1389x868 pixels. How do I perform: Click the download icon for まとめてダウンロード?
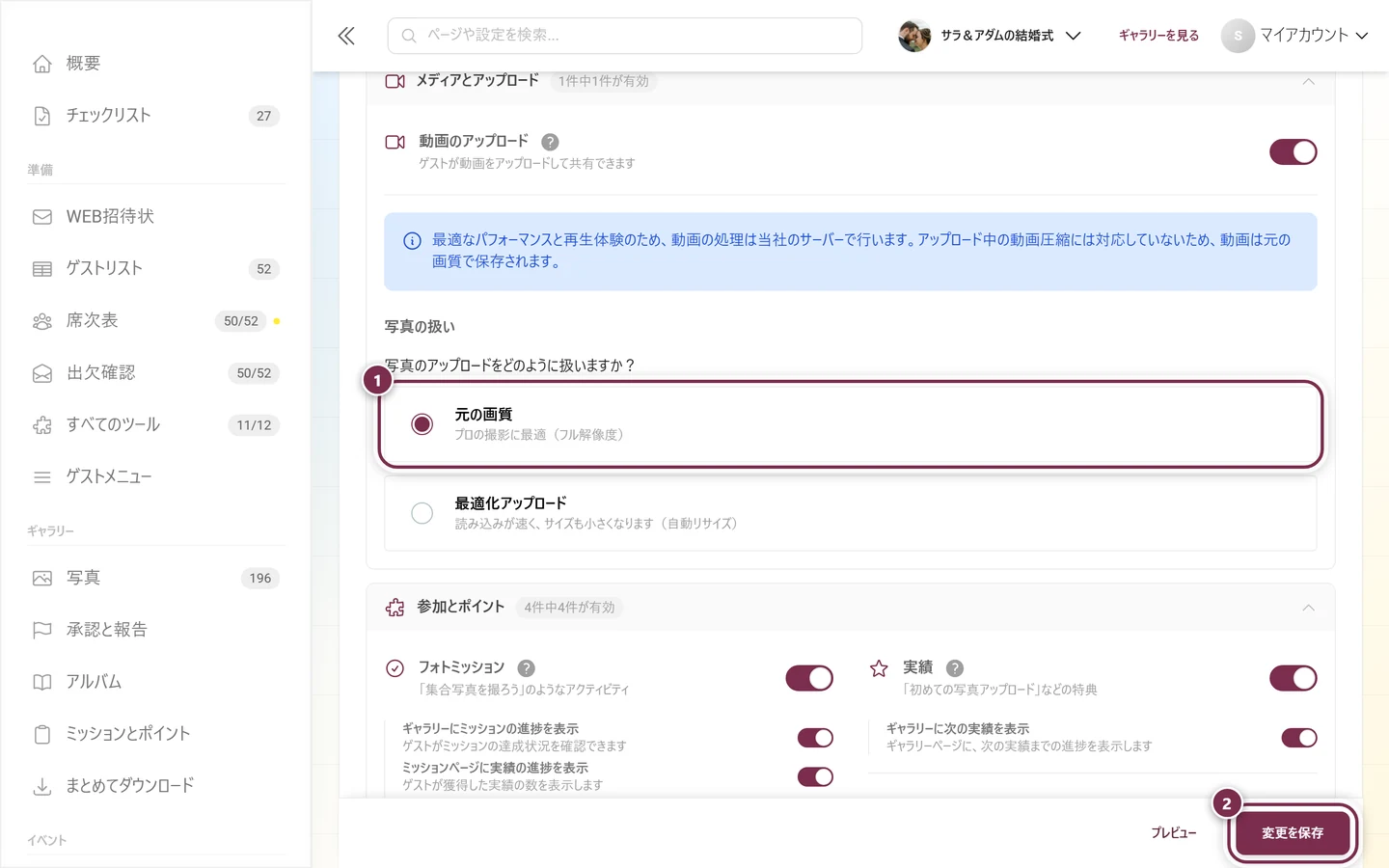(42, 787)
